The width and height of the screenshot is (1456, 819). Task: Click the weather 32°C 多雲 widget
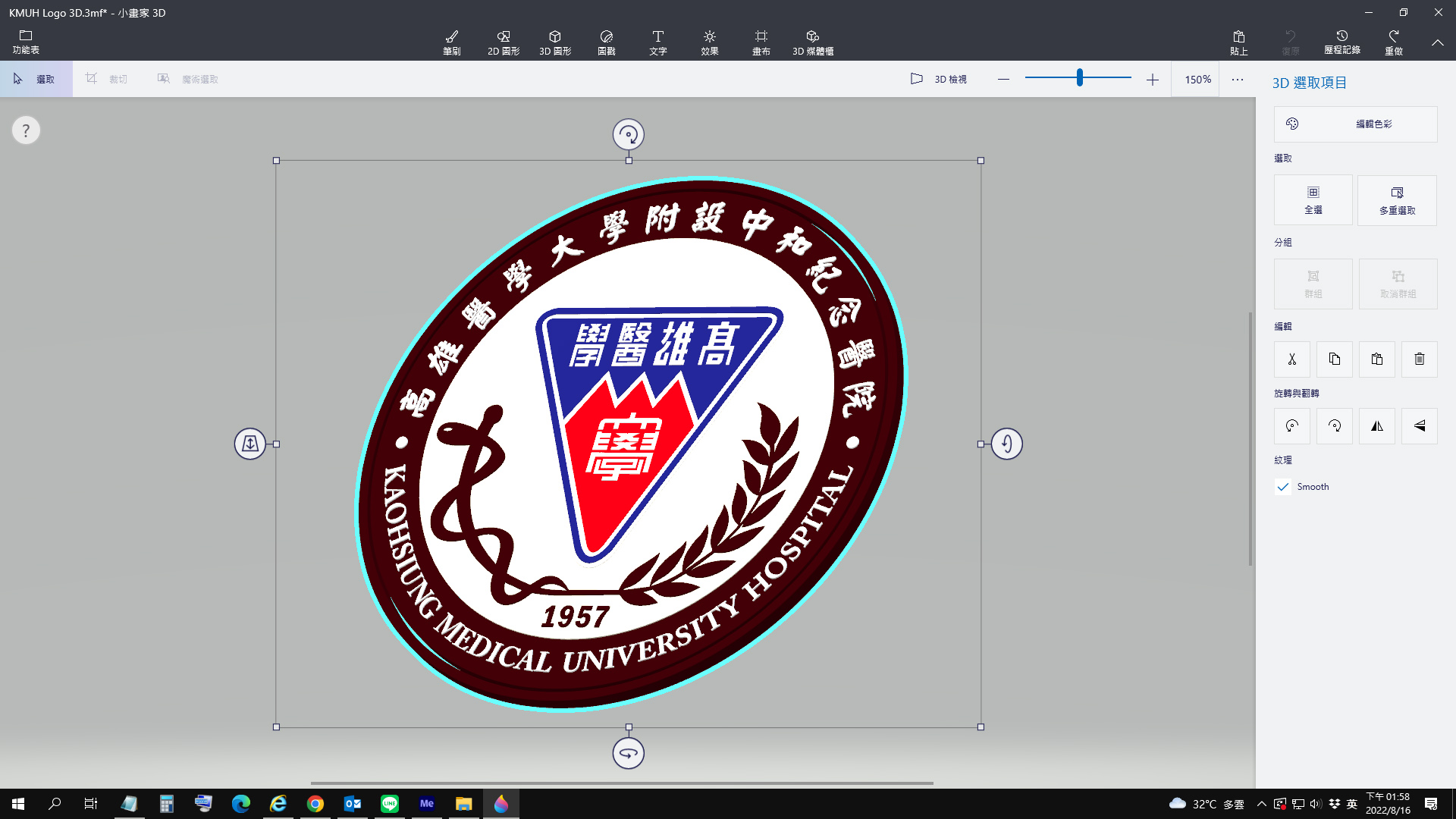[x=1207, y=804]
